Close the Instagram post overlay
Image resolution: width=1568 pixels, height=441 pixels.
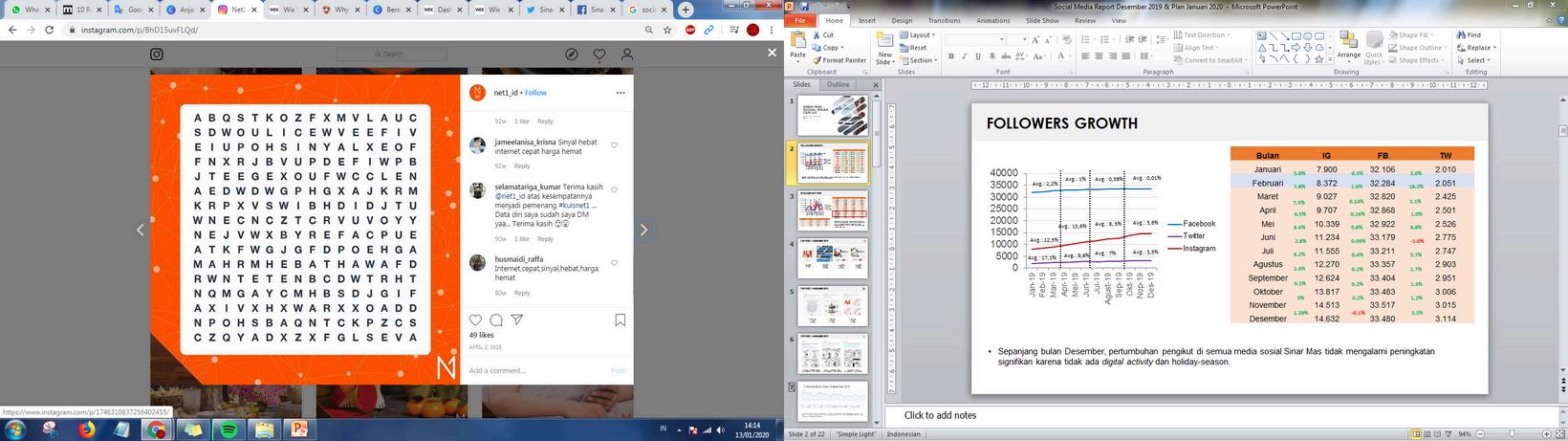pos(772,54)
